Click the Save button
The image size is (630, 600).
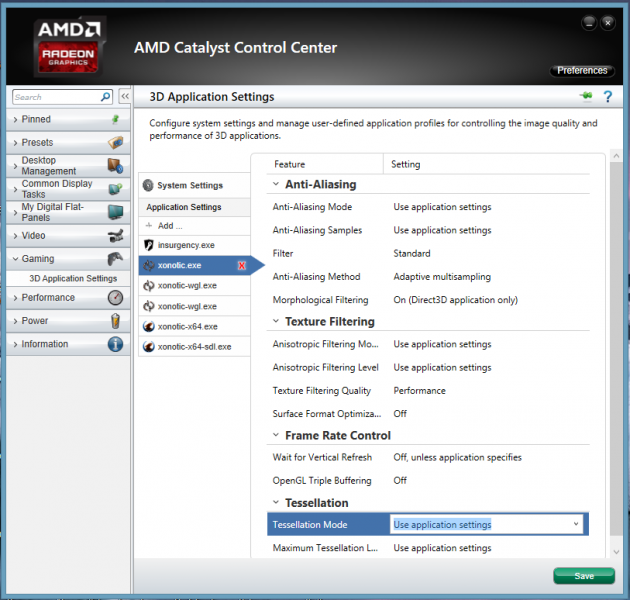[584, 576]
